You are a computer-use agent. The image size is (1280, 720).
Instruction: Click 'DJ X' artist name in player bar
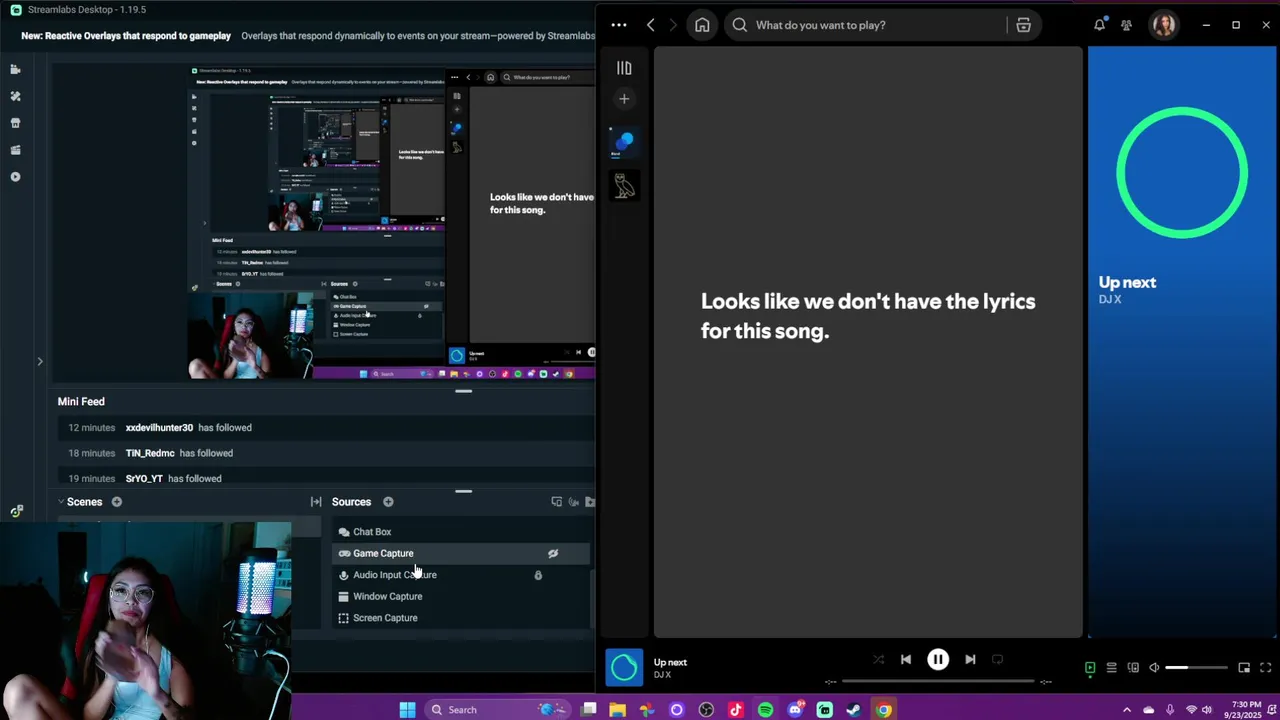(x=662, y=675)
